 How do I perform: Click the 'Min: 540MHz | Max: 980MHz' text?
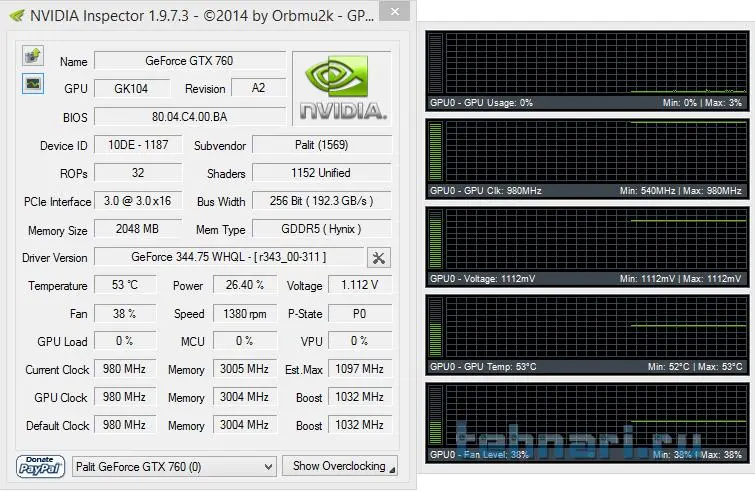point(680,191)
